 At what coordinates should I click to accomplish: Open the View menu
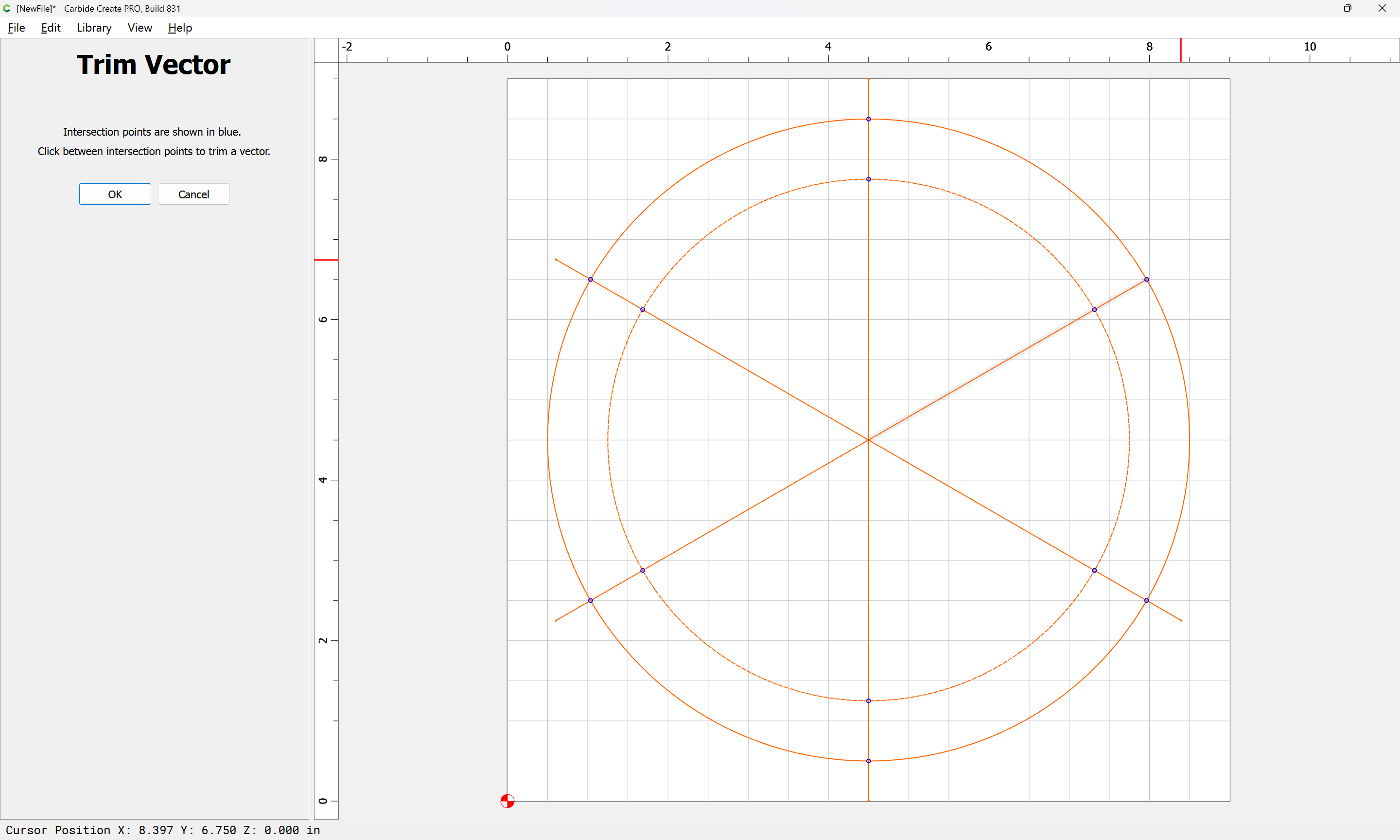click(140, 28)
